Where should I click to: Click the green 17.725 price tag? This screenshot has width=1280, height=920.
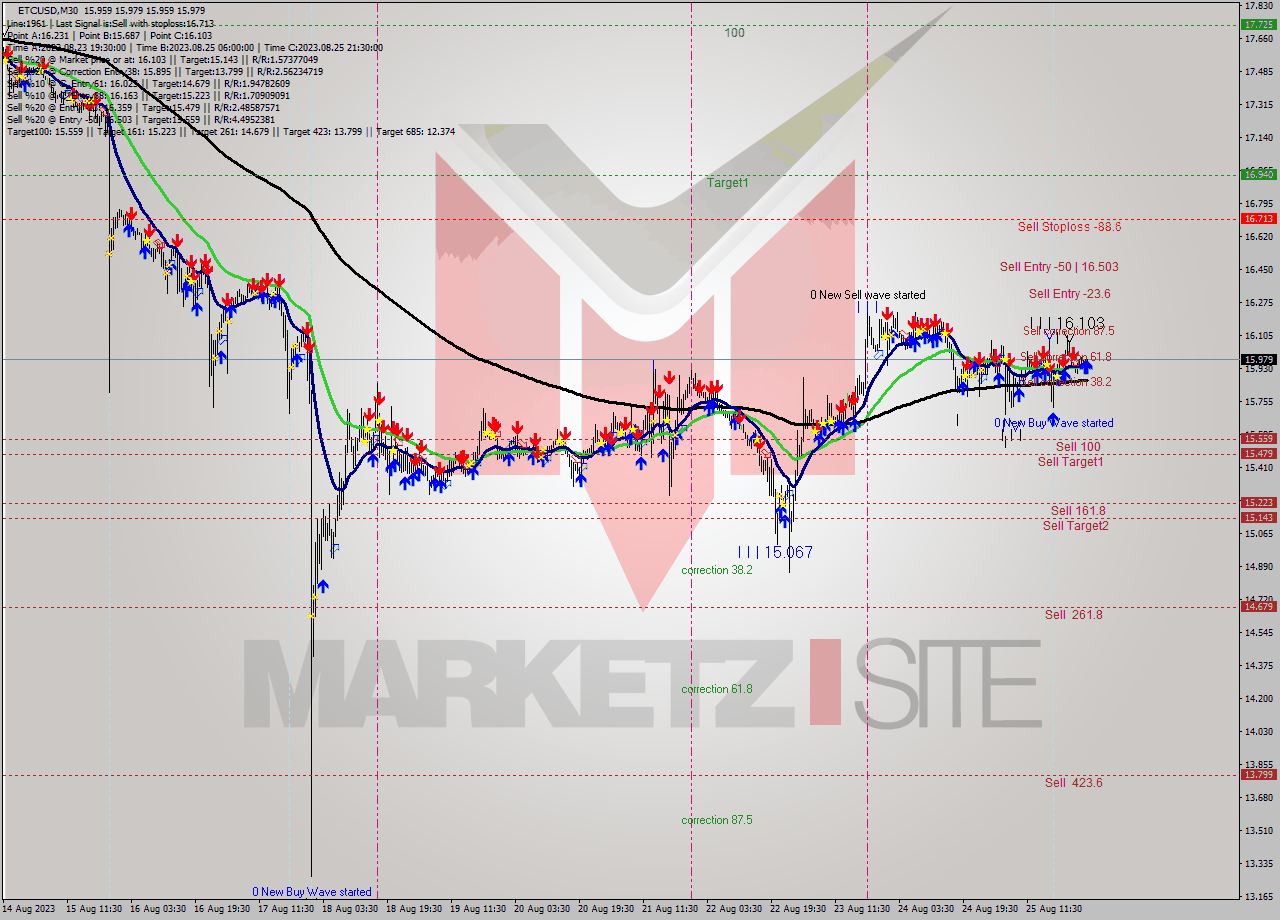click(x=1257, y=25)
